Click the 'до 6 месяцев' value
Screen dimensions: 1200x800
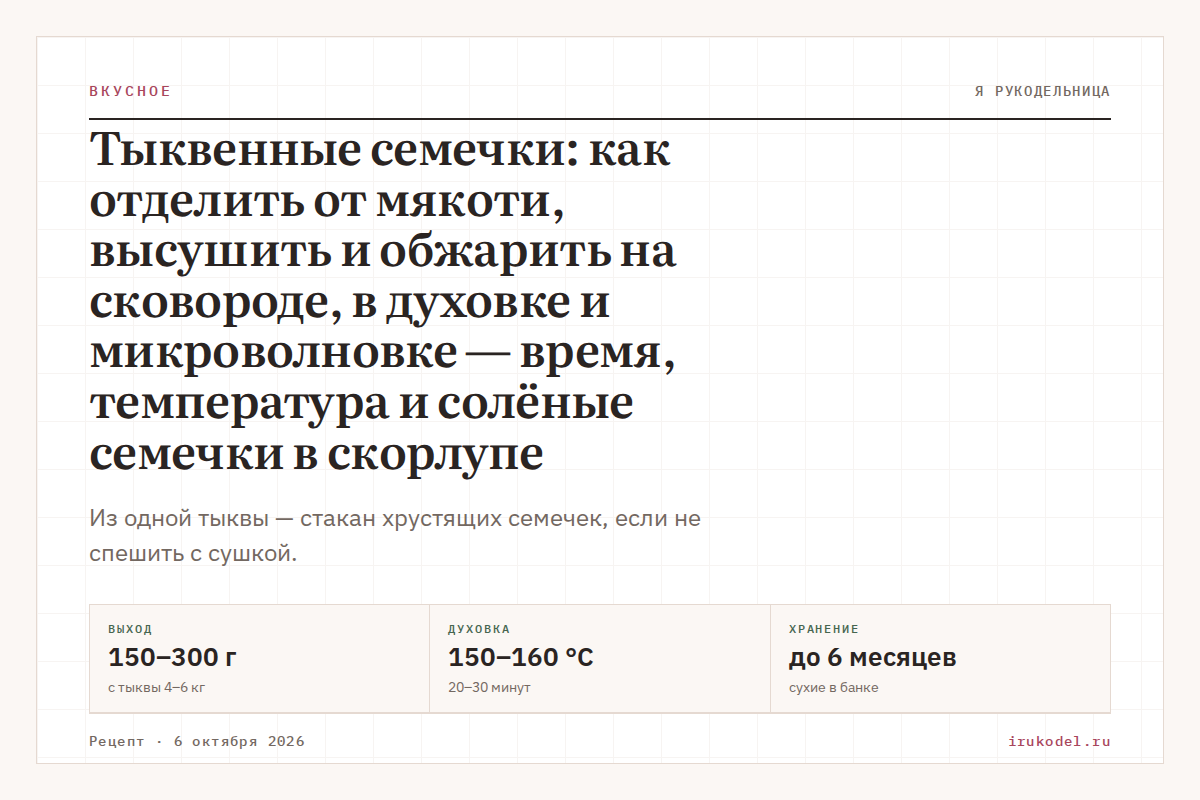click(x=873, y=657)
